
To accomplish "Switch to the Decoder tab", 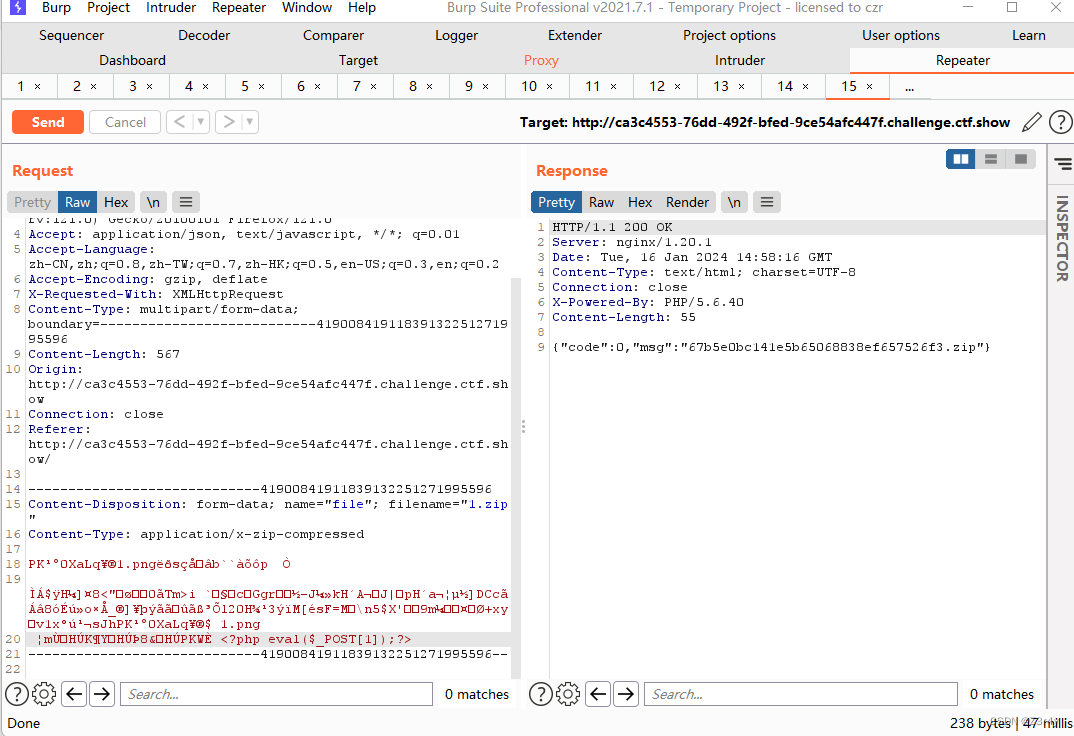I will coord(204,35).
